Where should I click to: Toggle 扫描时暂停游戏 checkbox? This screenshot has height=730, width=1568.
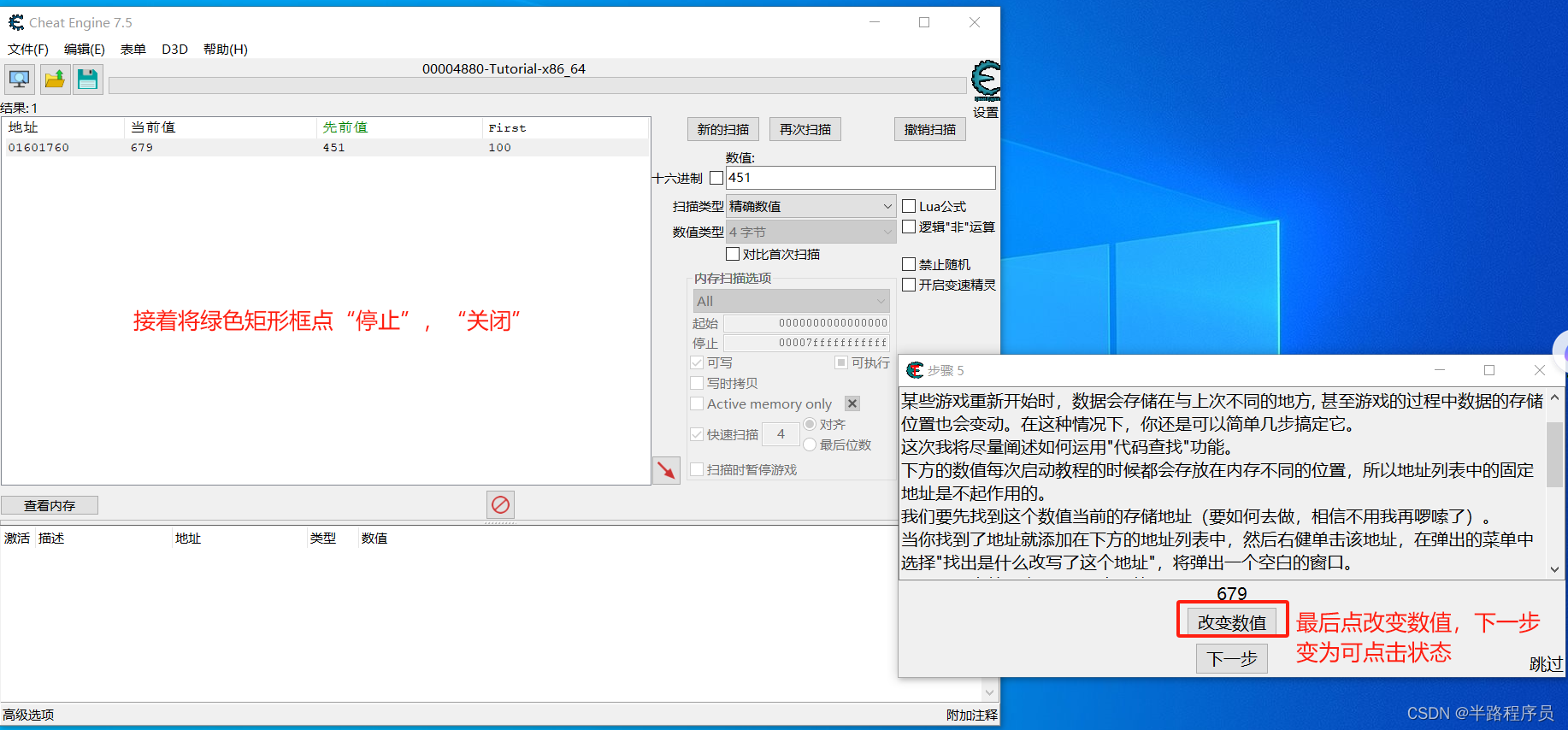point(697,469)
